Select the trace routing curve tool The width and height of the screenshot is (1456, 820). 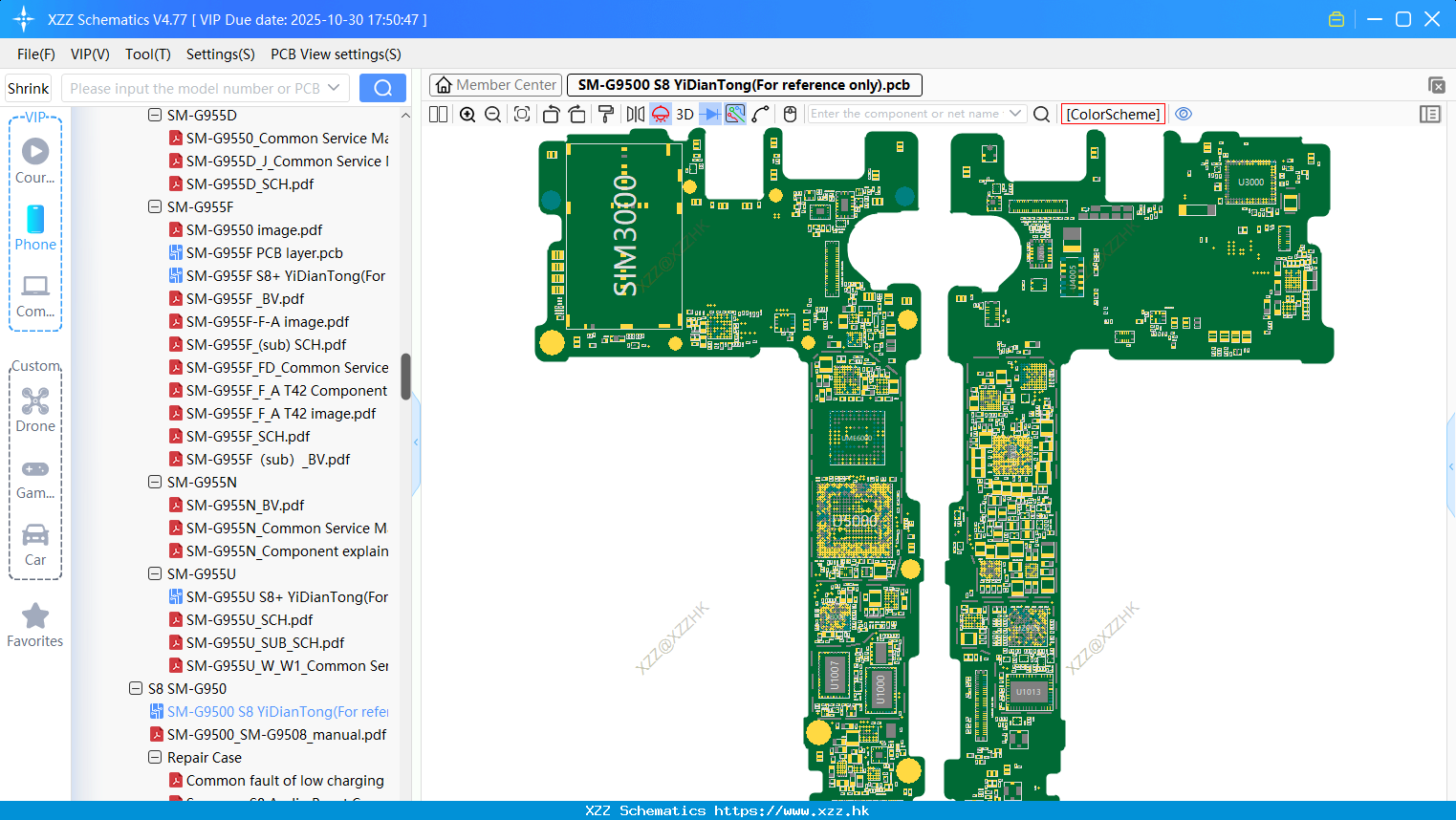tap(760, 114)
